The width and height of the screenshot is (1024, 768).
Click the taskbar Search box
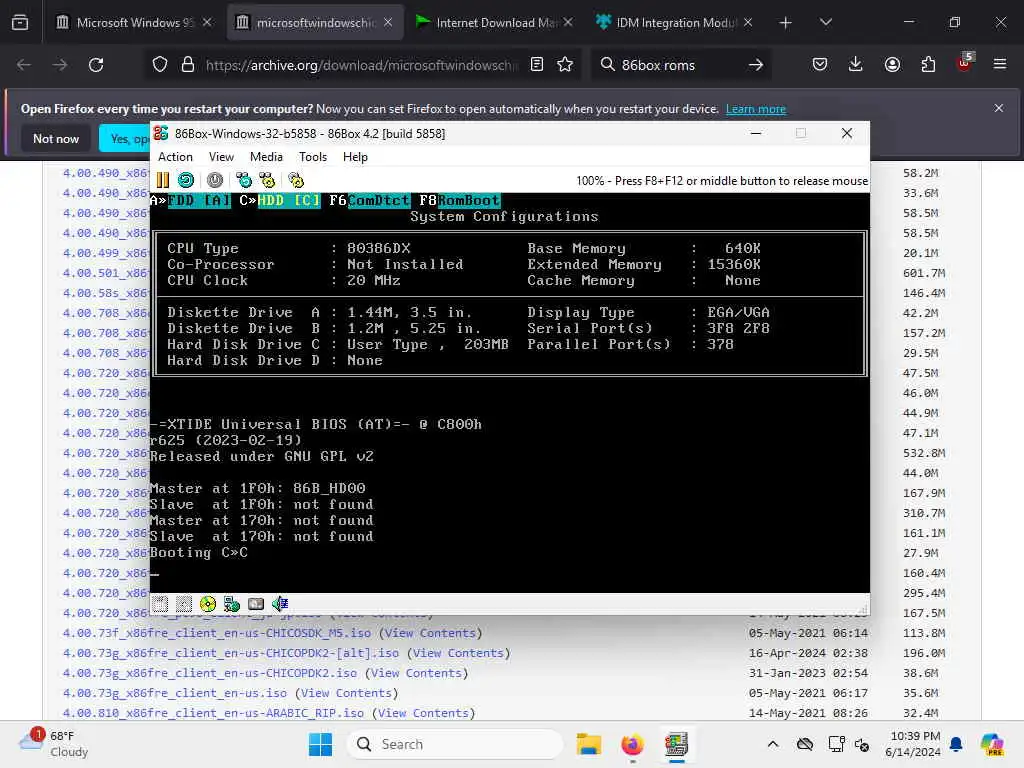point(455,744)
